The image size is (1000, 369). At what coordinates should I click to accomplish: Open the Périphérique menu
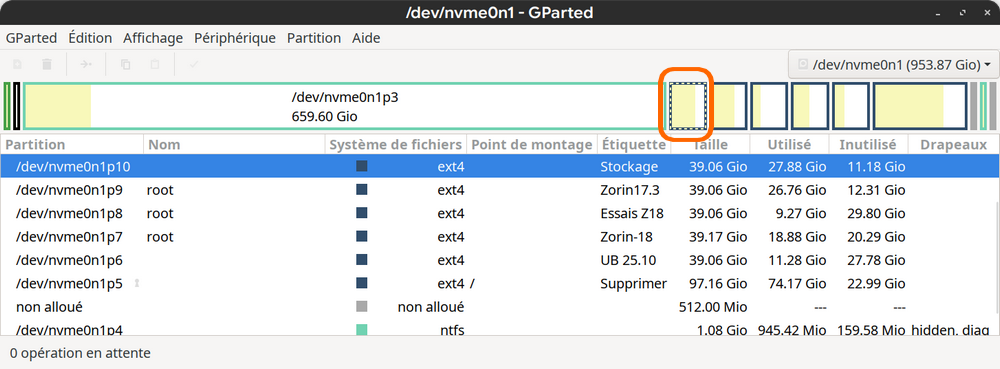(x=235, y=38)
